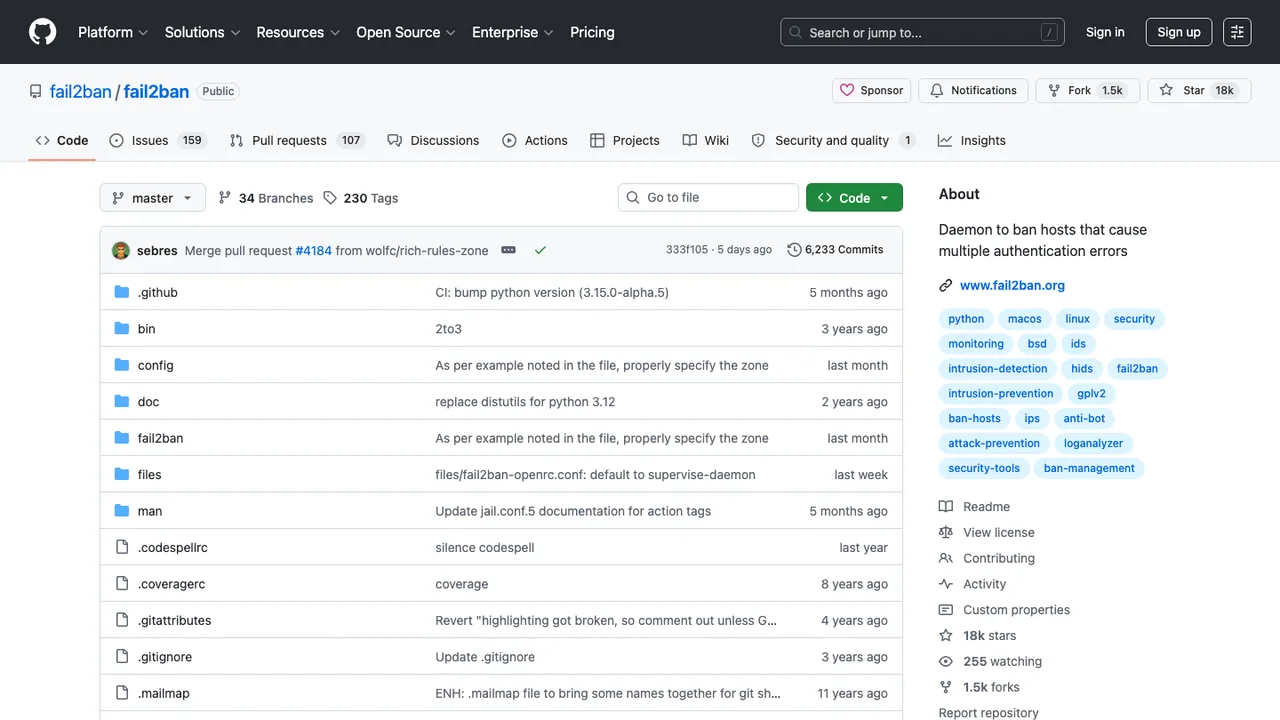The height and width of the screenshot is (720, 1280).
Task: Open Security and quality tab
Action: [833, 141]
